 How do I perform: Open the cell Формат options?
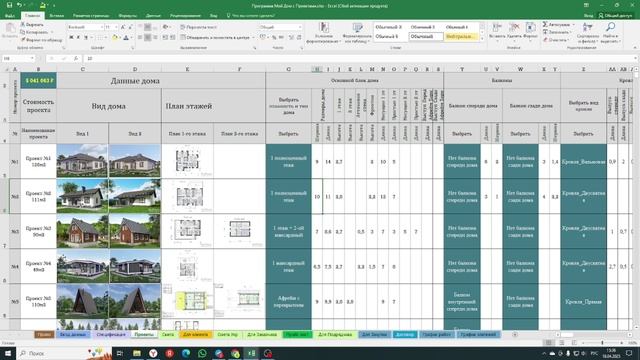point(530,31)
